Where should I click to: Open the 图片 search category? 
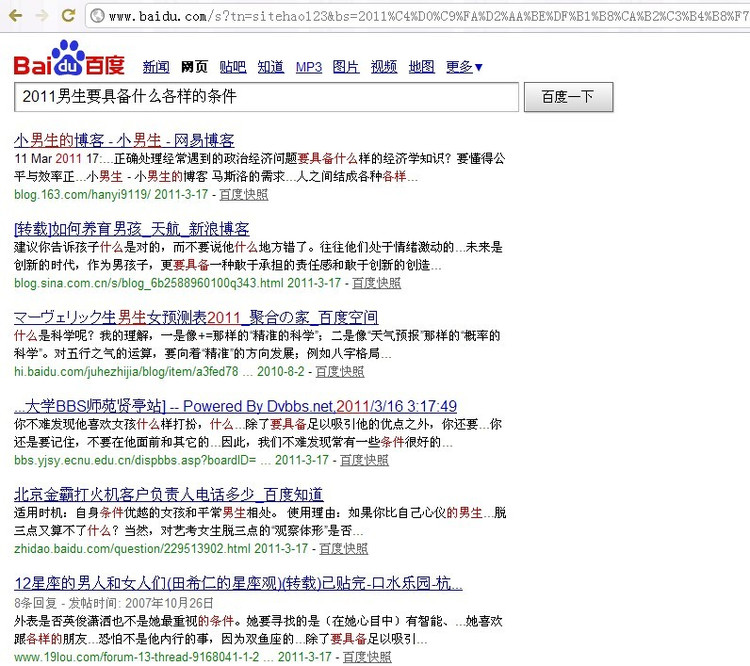point(346,67)
